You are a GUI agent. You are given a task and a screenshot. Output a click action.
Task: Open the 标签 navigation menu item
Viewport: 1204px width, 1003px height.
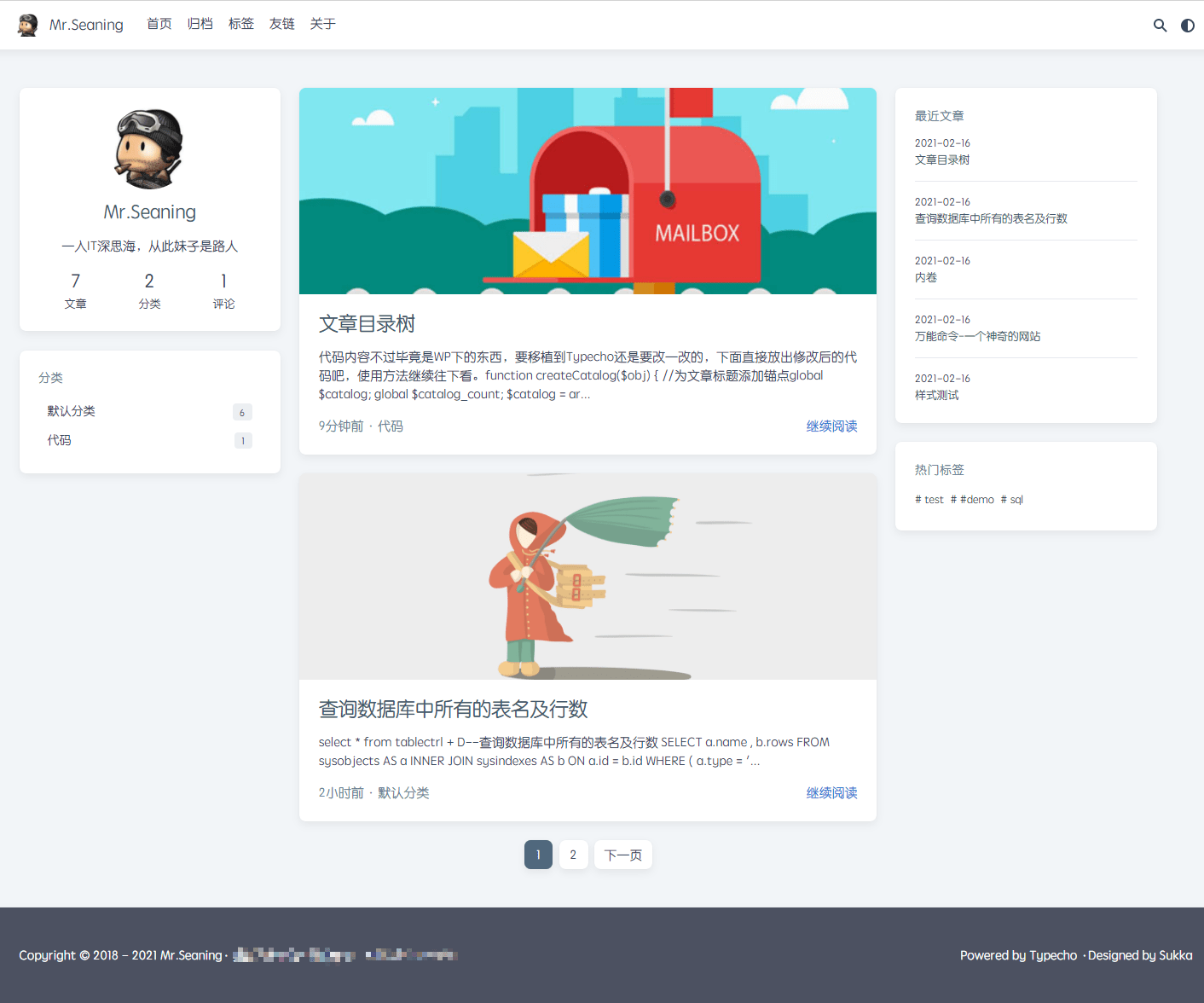[x=241, y=24]
